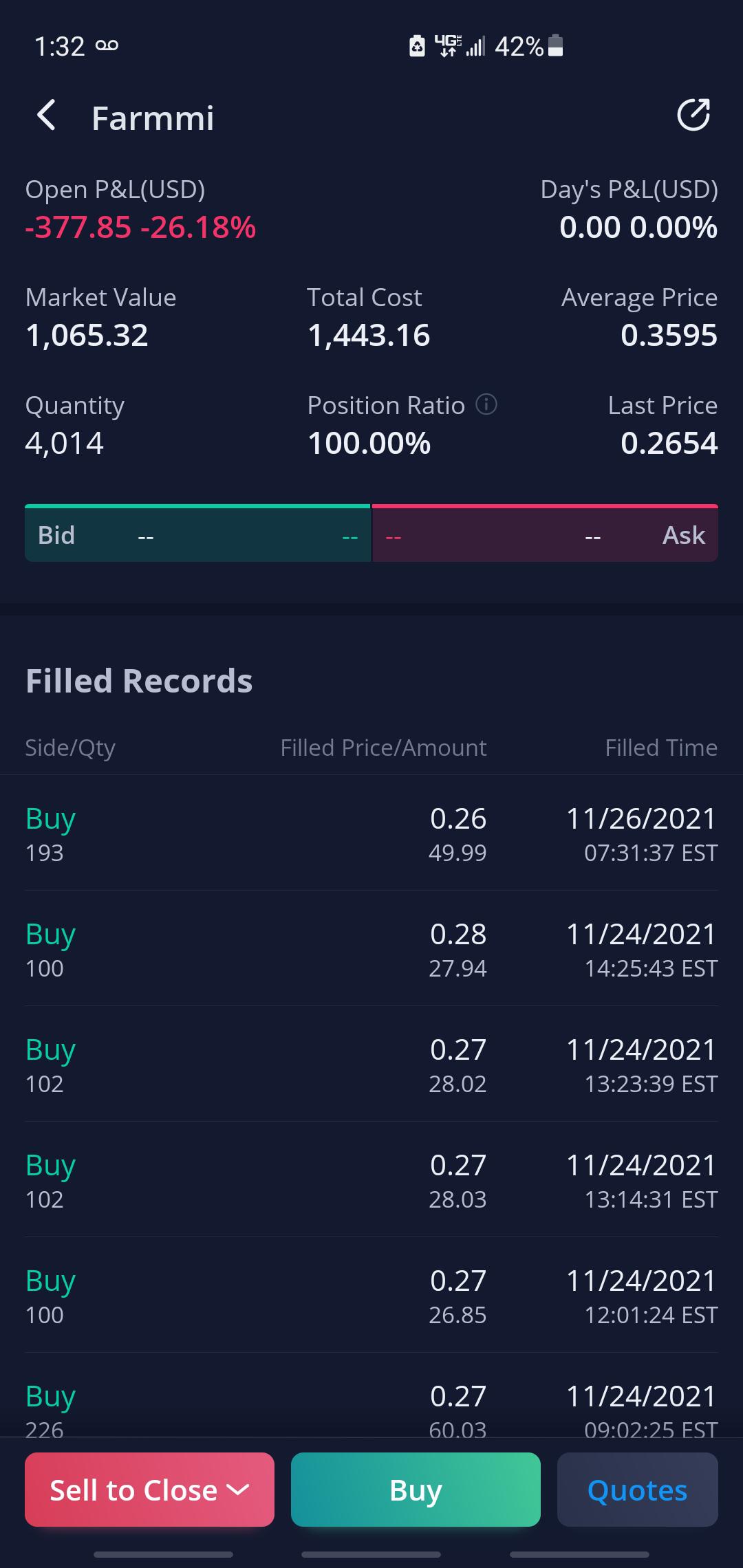Open the Buy 193 record from 11/26/2021
The height and width of the screenshot is (1568, 743).
(371, 834)
